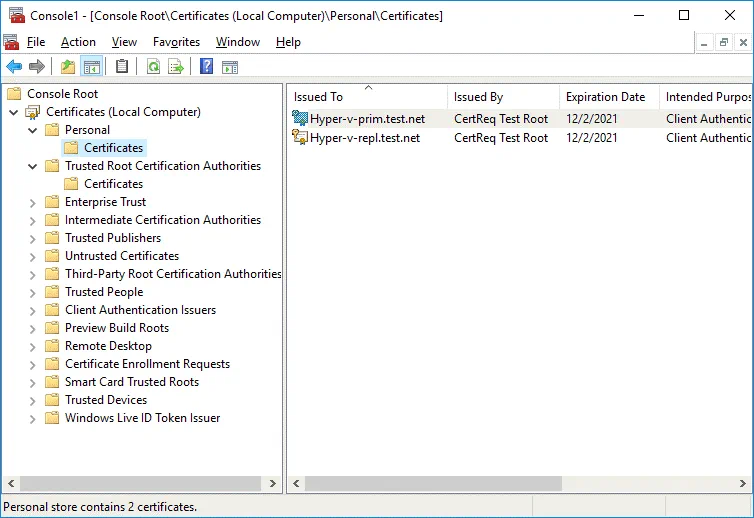Expand the Enterprise Trust folder
The image size is (754, 518).
coord(33,202)
